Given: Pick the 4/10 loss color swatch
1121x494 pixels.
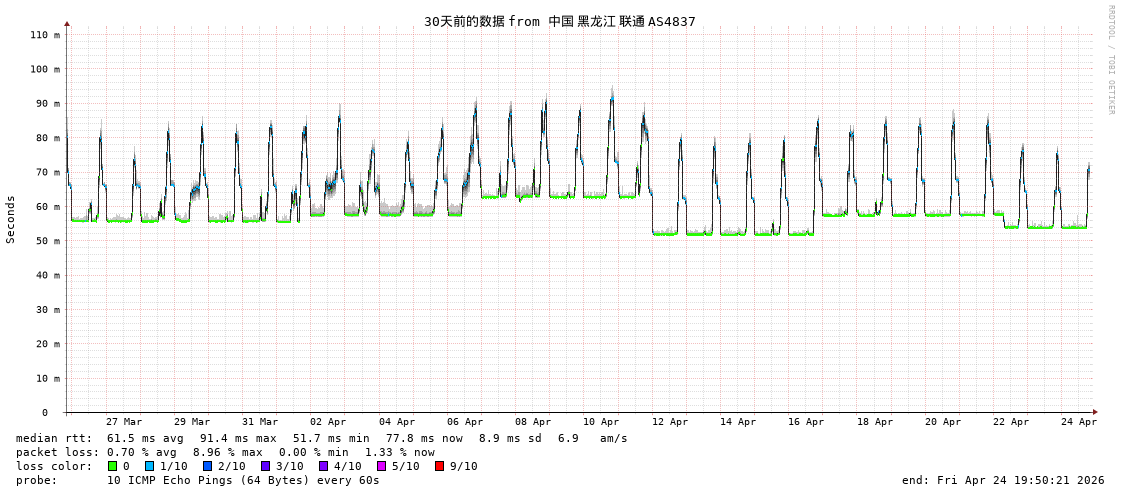Looking at the screenshot, I should pos(323,466).
